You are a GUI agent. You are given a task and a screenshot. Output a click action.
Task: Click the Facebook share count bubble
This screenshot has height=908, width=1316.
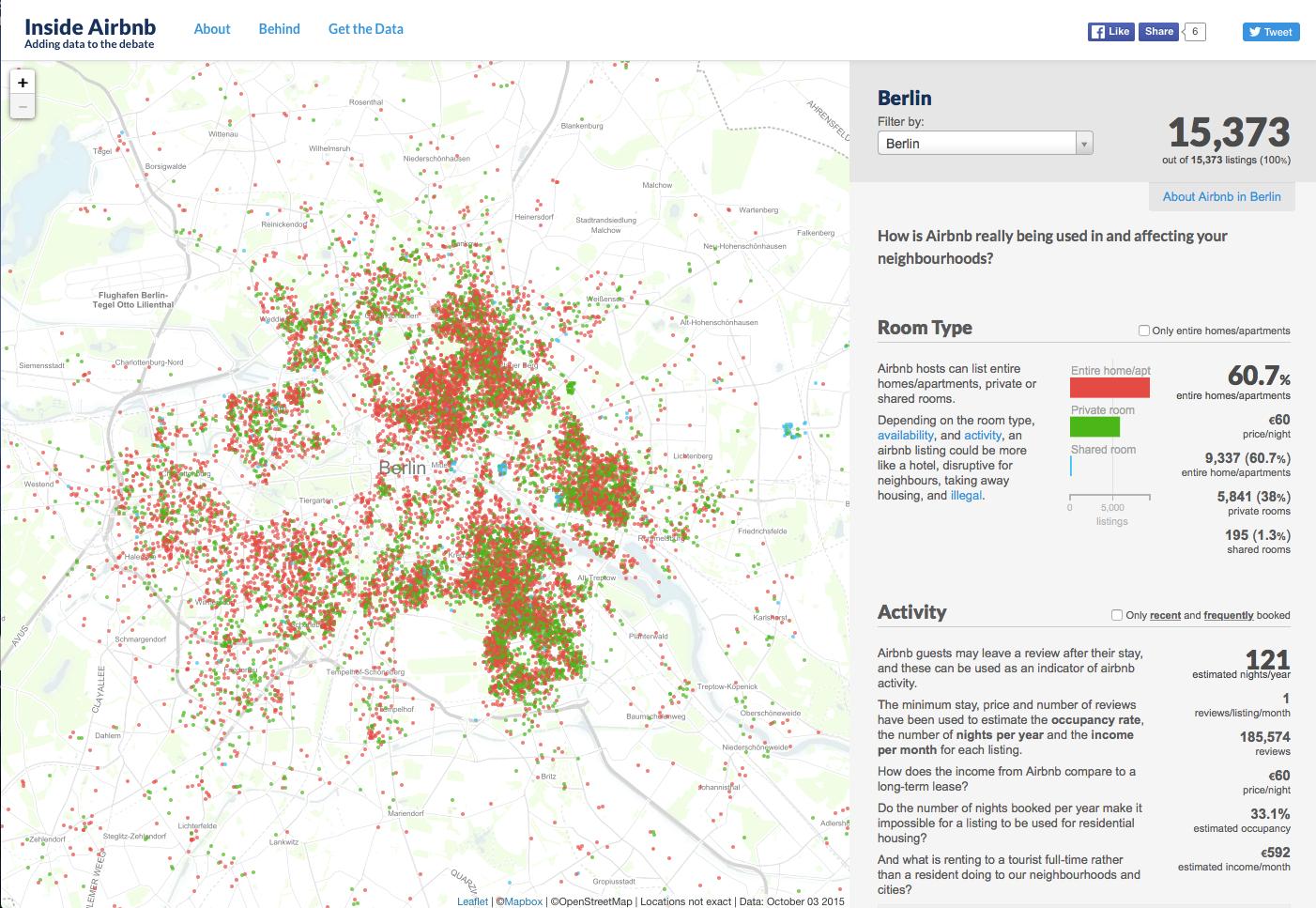click(1194, 32)
